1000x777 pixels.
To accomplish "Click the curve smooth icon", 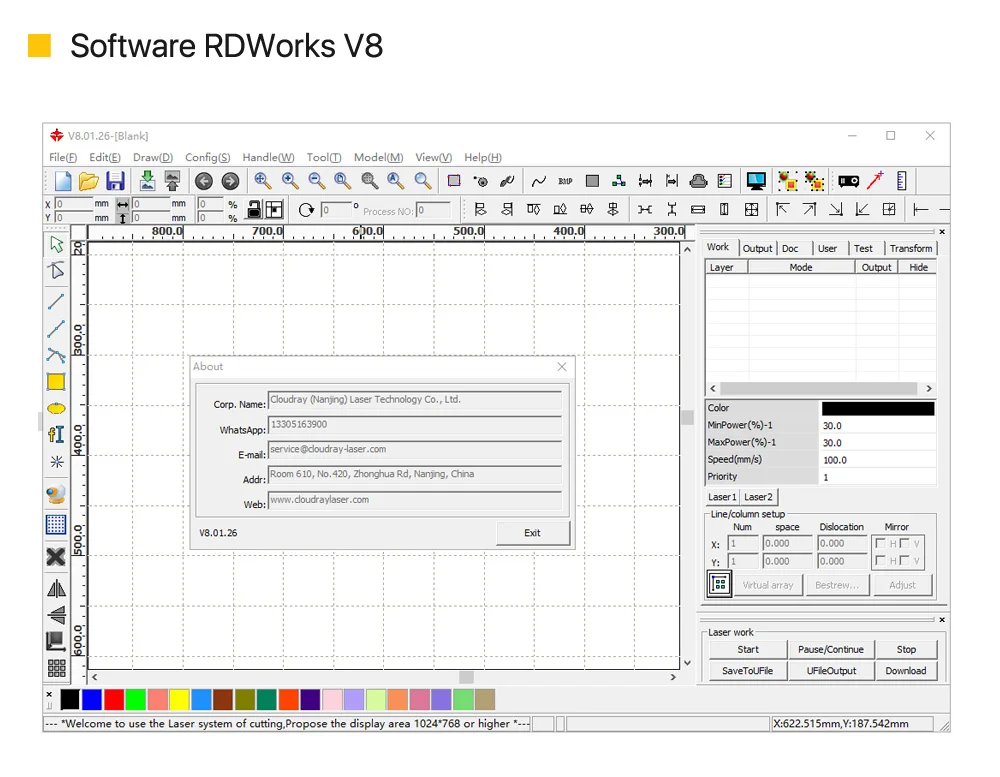I will (x=538, y=181).
